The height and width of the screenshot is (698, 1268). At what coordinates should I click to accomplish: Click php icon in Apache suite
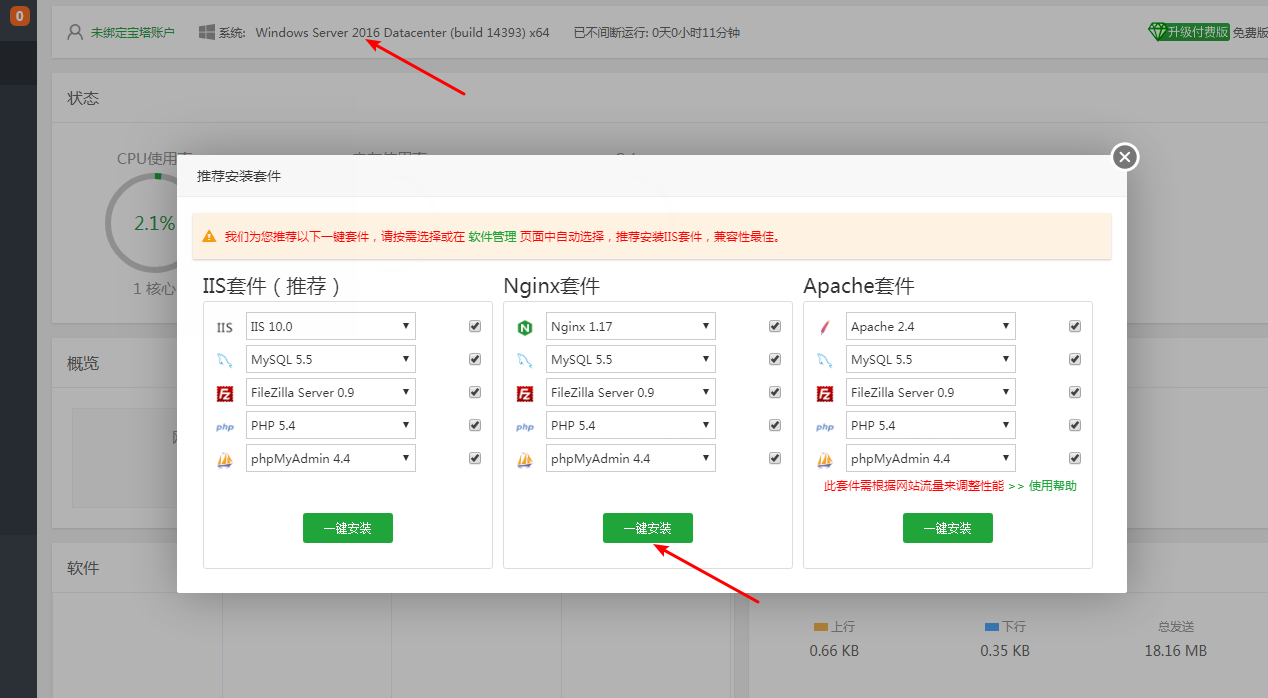825,427
